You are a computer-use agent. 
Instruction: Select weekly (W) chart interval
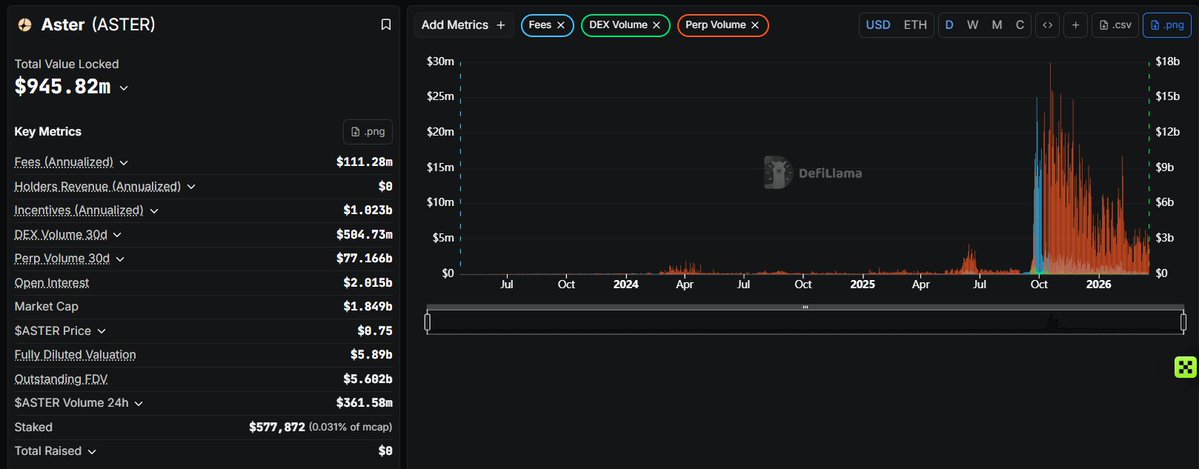(x=973, y=25)
